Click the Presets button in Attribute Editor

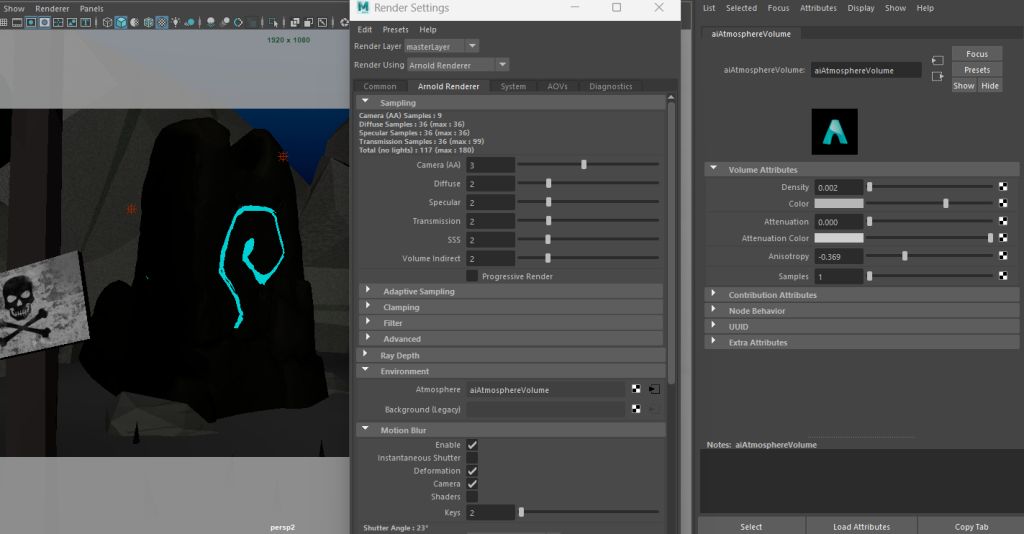(977, 70)
